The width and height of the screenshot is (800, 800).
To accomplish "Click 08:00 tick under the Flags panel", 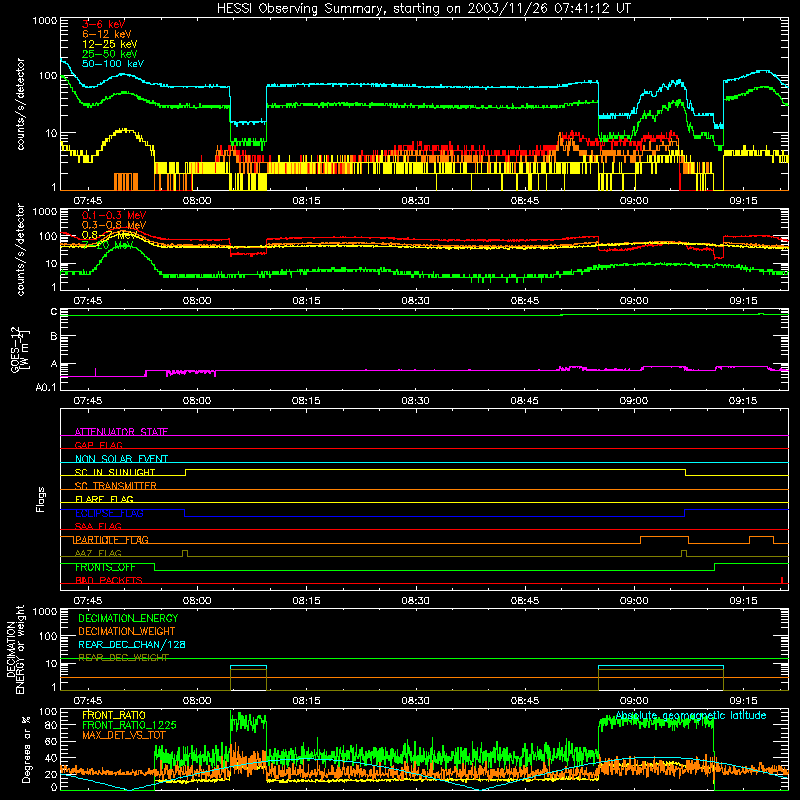I will (197, 601).
